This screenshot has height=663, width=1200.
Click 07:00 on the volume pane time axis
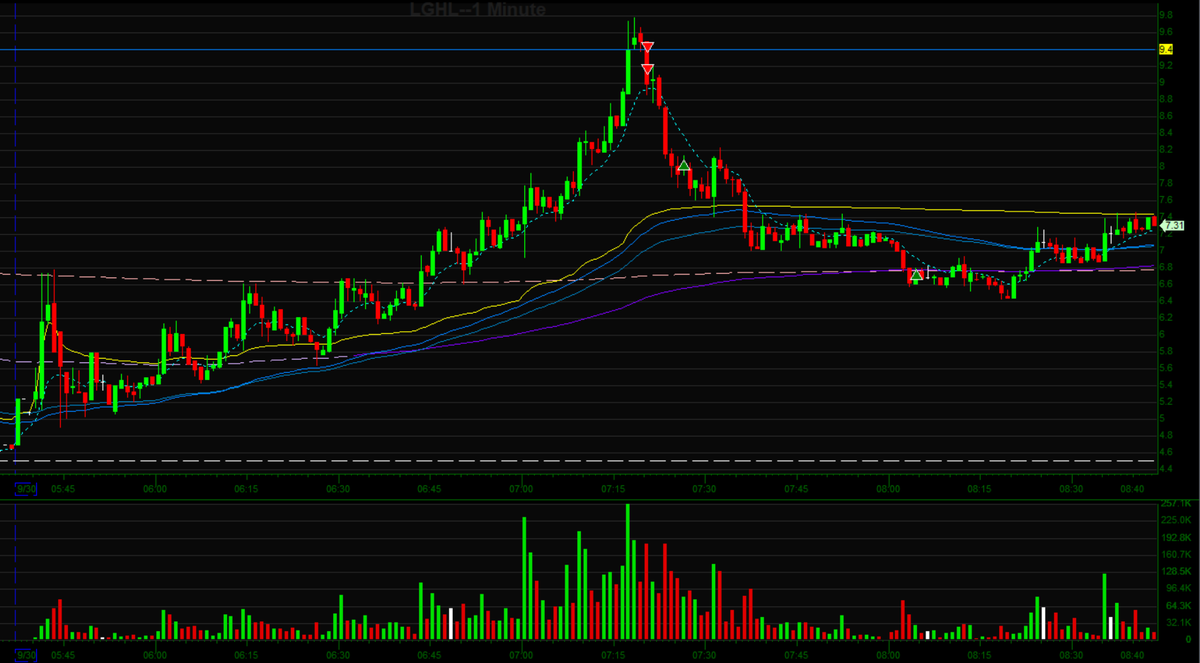coord(521,655)
